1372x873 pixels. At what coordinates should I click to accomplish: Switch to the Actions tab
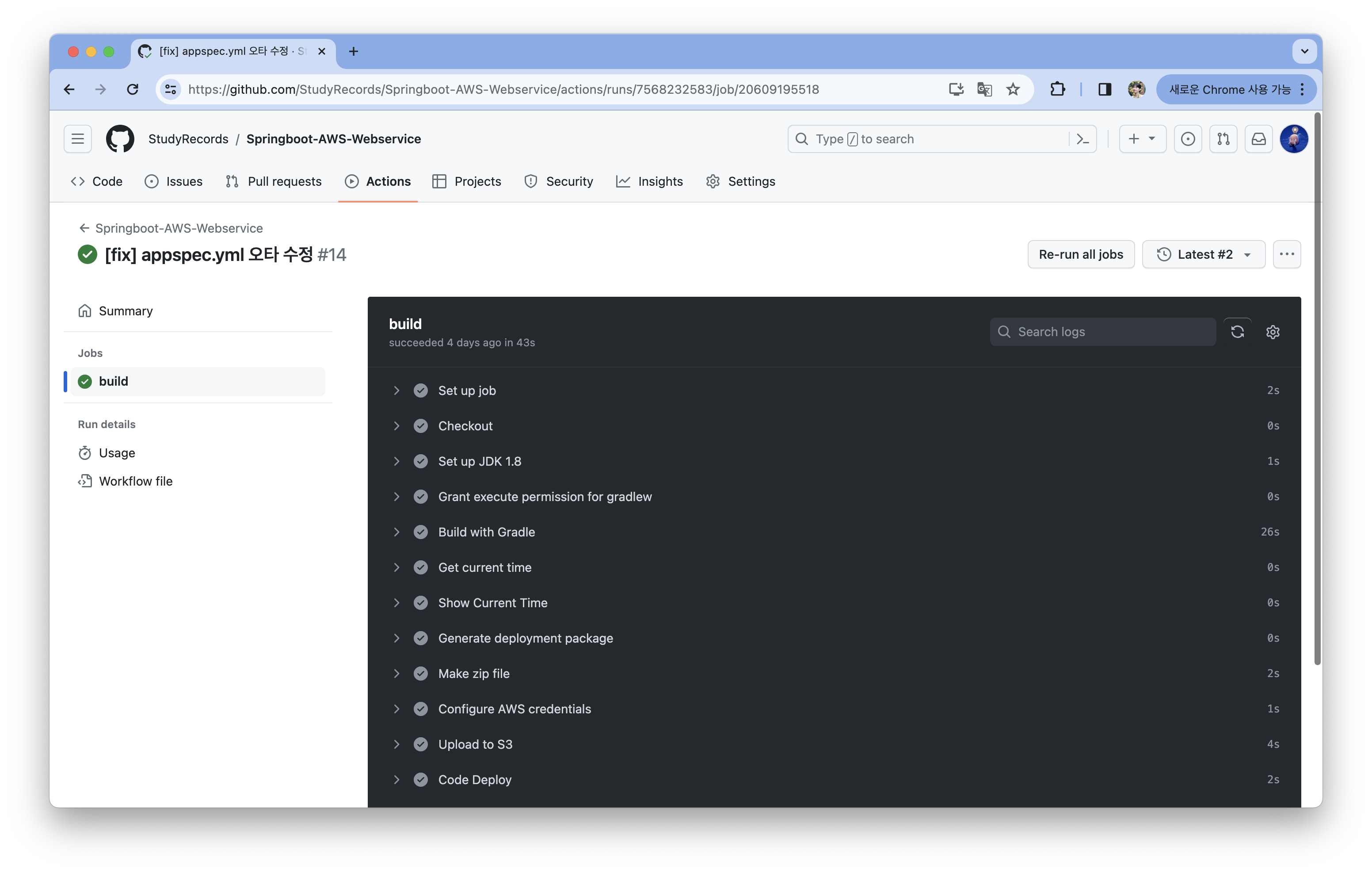(378, 181)
